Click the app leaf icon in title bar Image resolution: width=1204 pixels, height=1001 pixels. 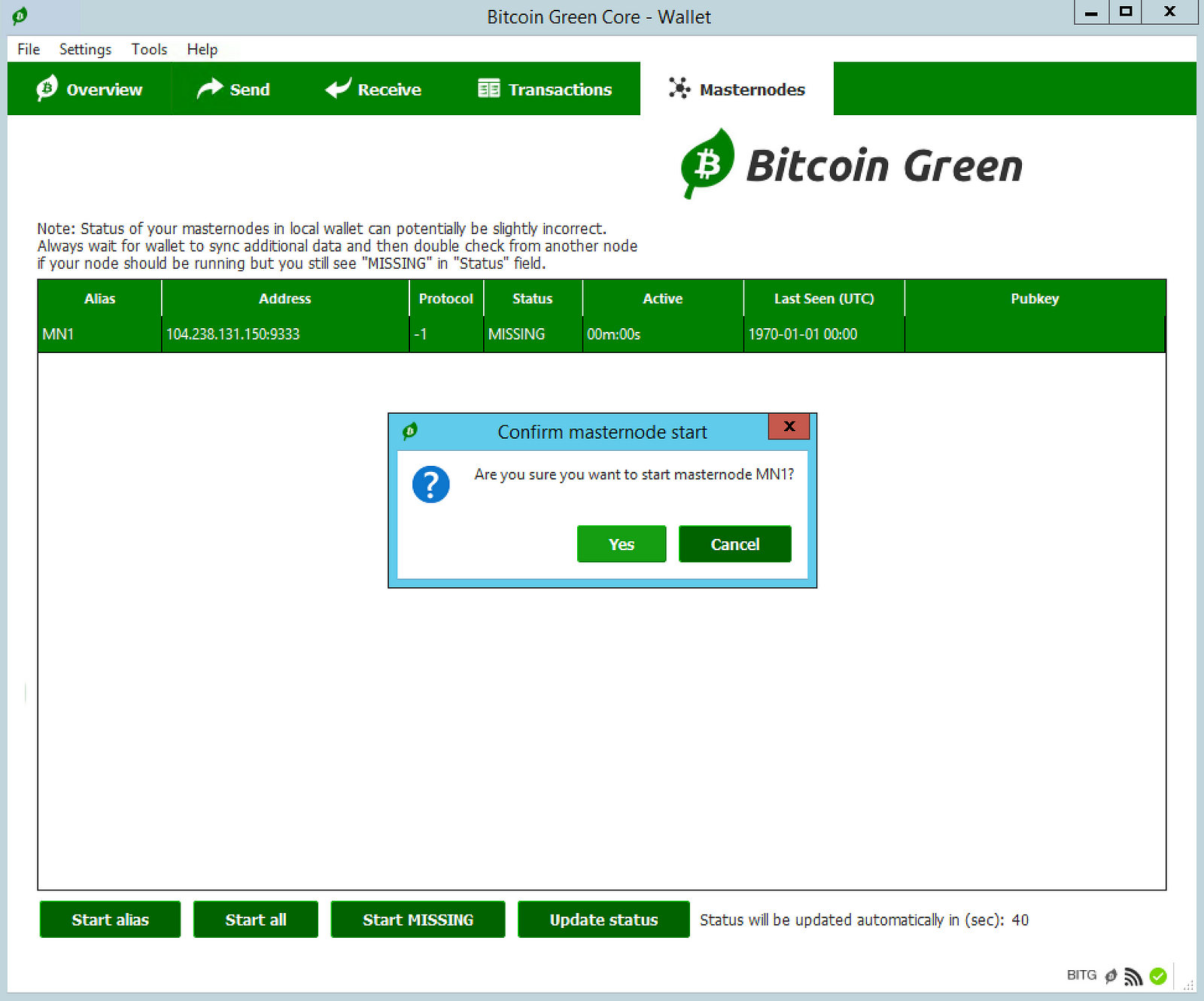20,16
